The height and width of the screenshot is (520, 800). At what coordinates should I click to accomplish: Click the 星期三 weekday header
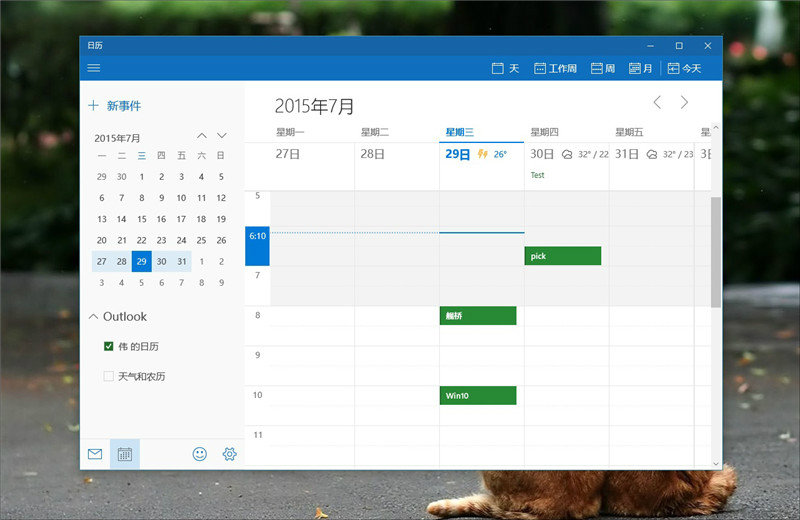tap(459, 132)
